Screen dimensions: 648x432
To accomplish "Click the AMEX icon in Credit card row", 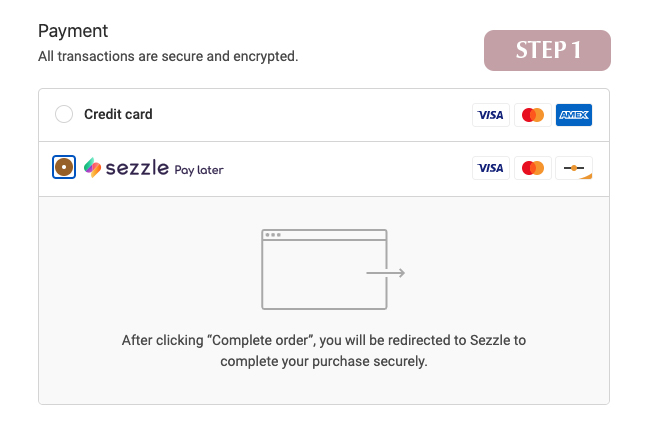I will click(x=574, y=115).
